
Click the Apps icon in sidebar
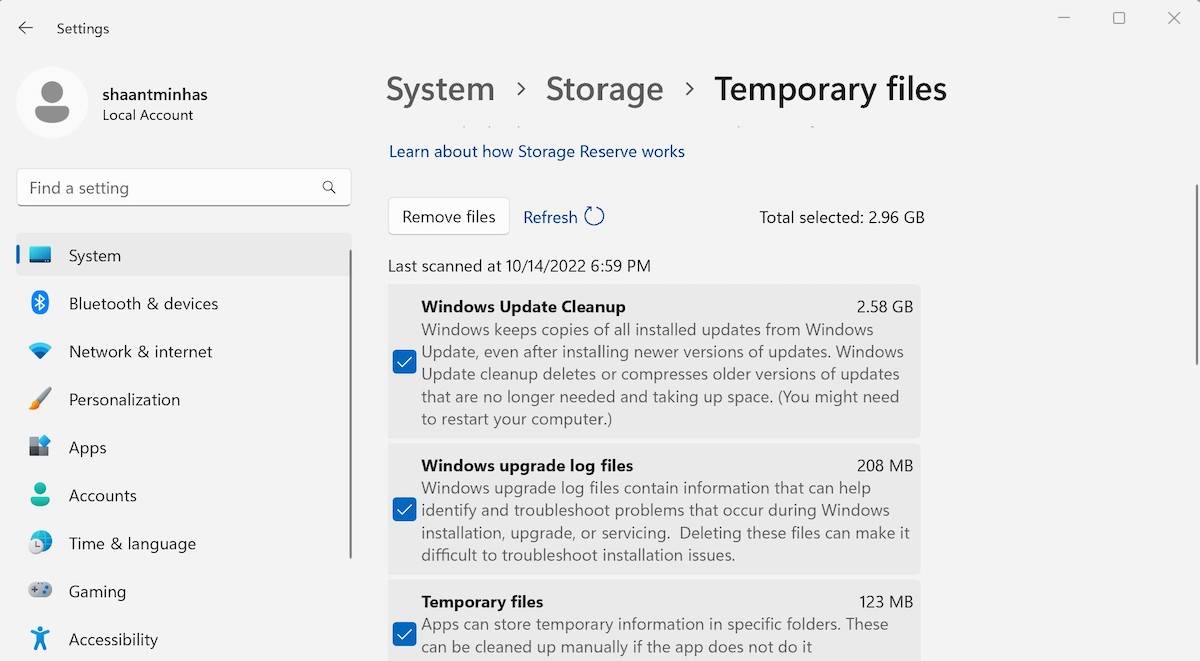[40, 447]
